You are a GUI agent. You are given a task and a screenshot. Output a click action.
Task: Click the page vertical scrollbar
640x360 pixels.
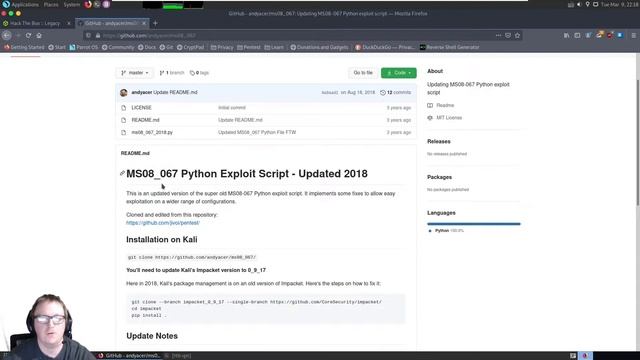click(638, 143)
